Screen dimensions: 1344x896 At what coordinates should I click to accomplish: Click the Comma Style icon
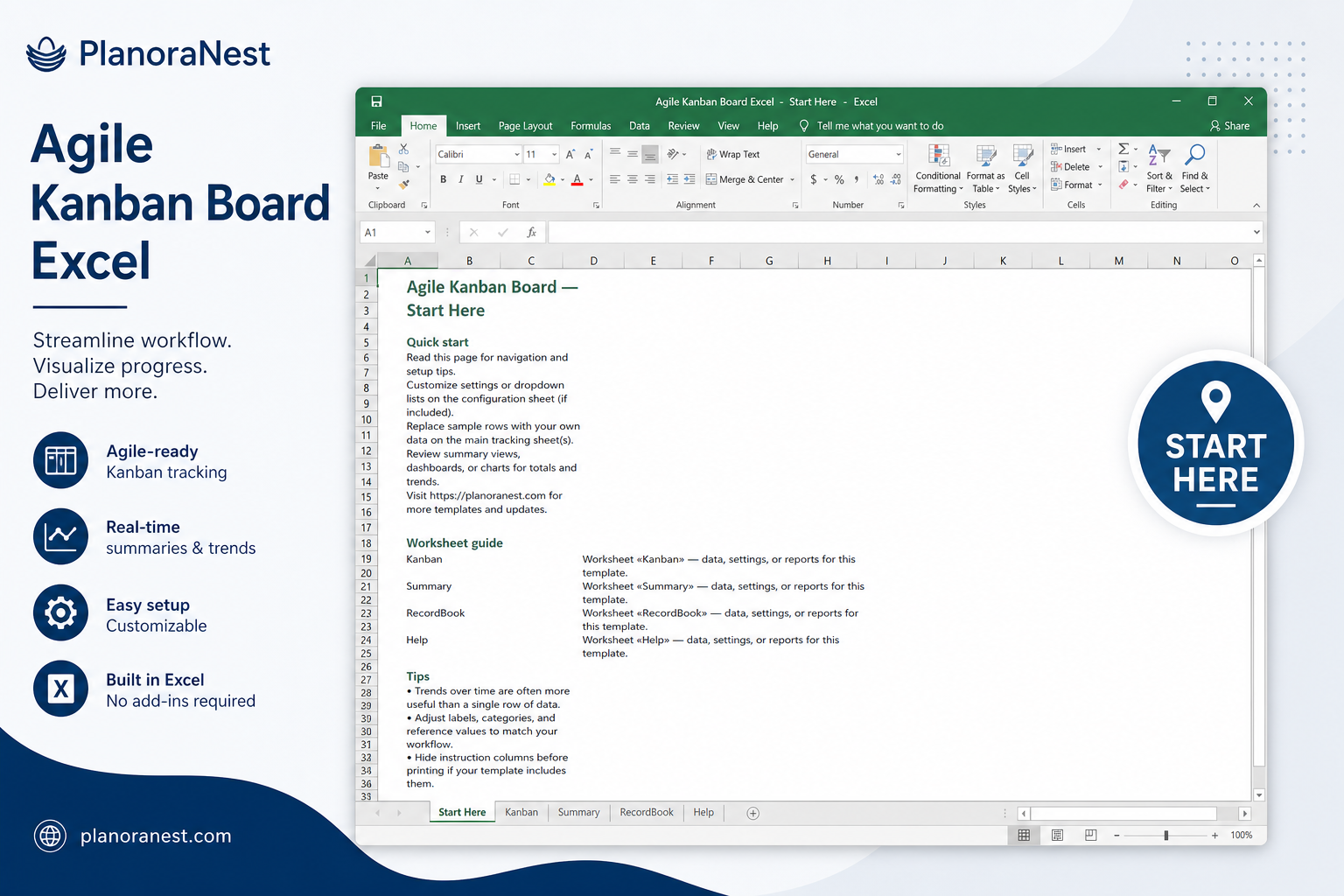857,179
